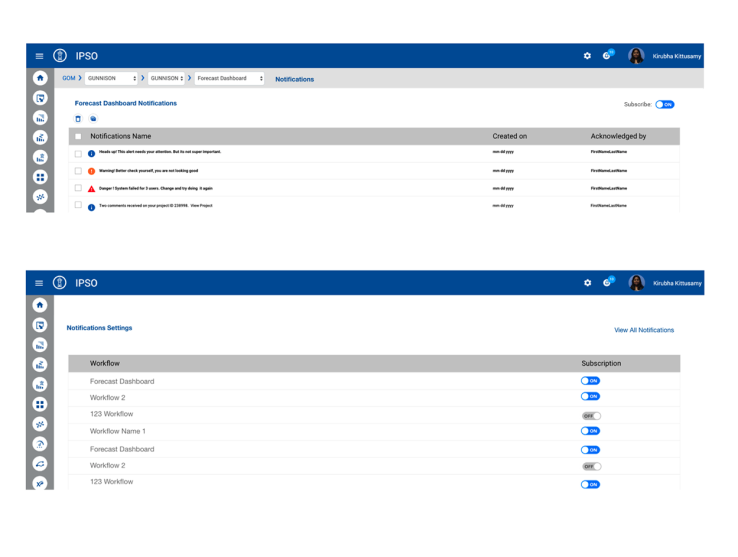Open cursor-window sidebar icon, Forecast Dashboard Notifications screen
The image size is (738, 557).
(x=40, y=98)
